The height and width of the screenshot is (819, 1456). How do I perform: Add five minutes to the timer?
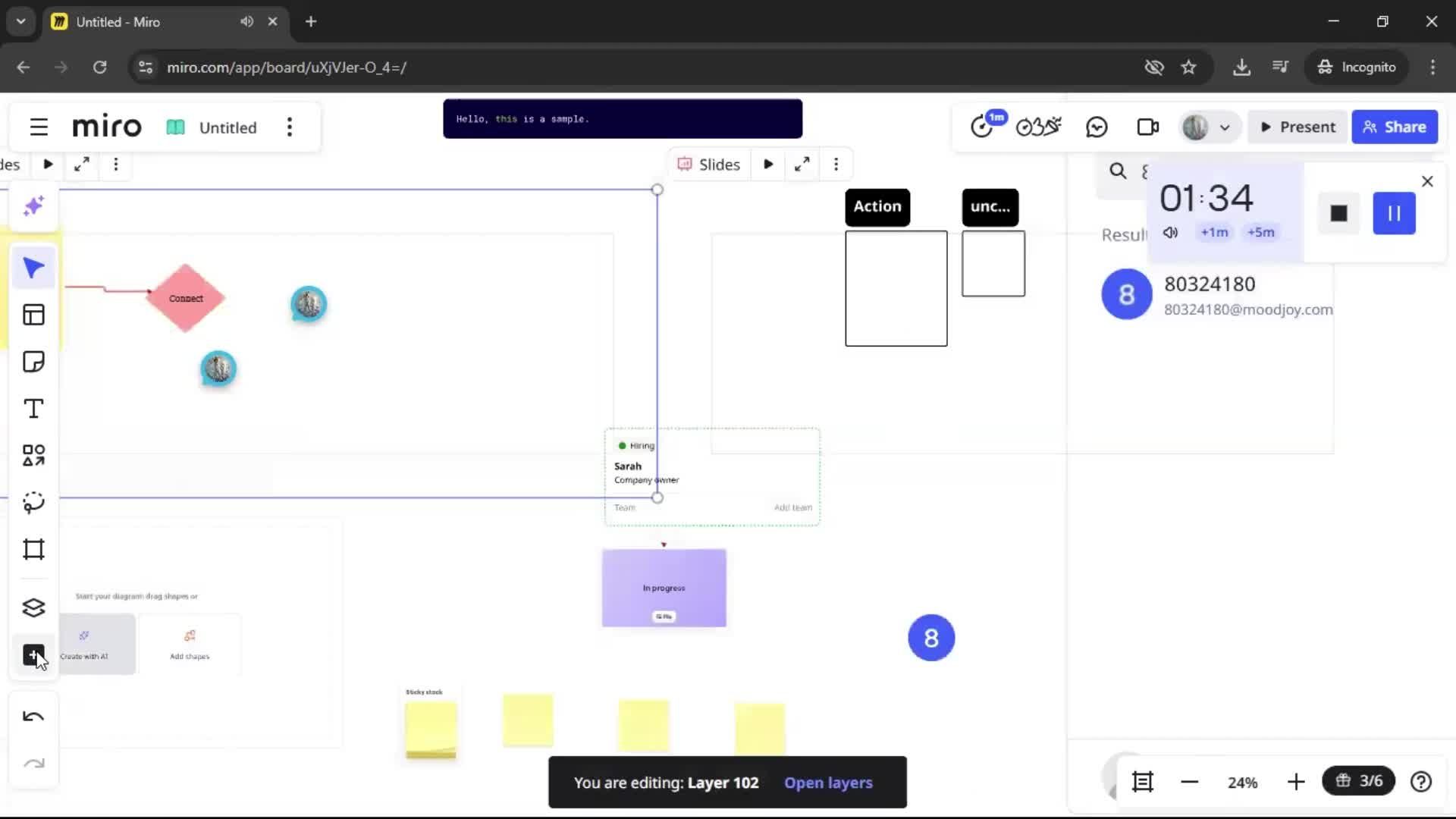[1261, 232]
